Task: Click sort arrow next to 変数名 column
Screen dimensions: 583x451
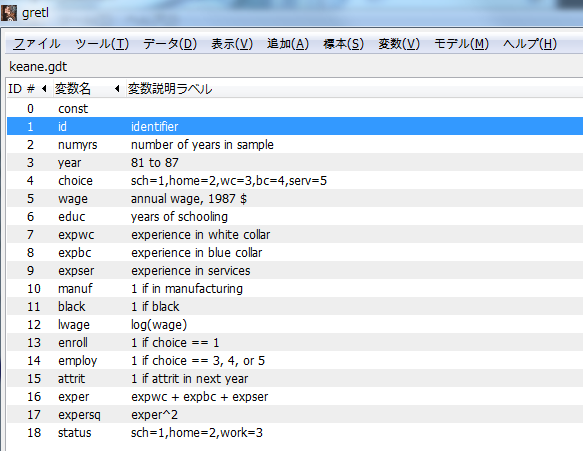Action: [117, 88]
